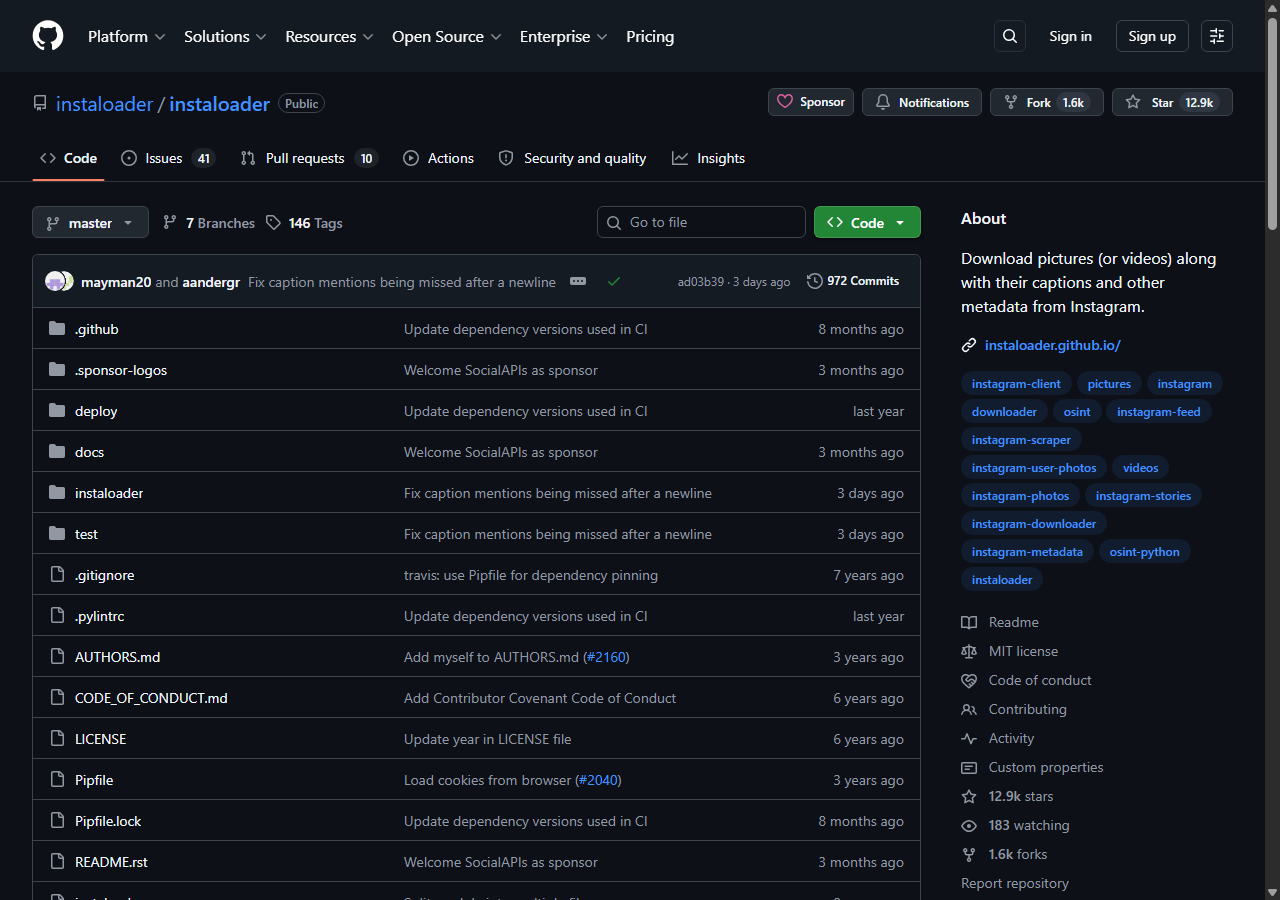
Task: Open the MIT license link
Action: (1010, 651)
